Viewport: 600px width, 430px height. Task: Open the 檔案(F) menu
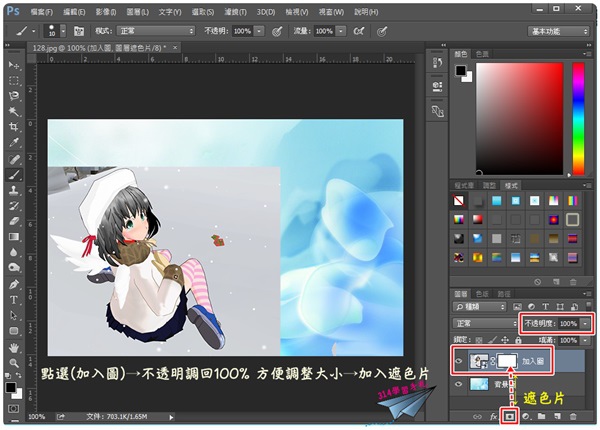42,12
